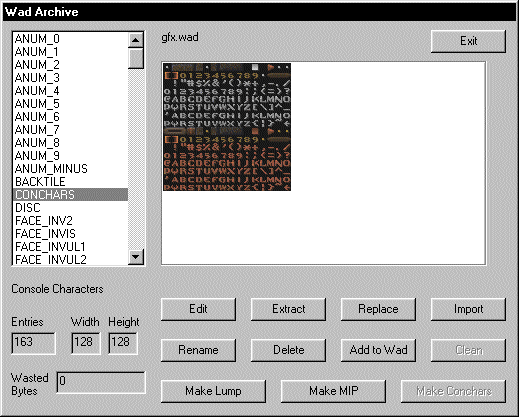Click Add to Wad button
Screen dimensions: 519x417
tap(378, 350)
